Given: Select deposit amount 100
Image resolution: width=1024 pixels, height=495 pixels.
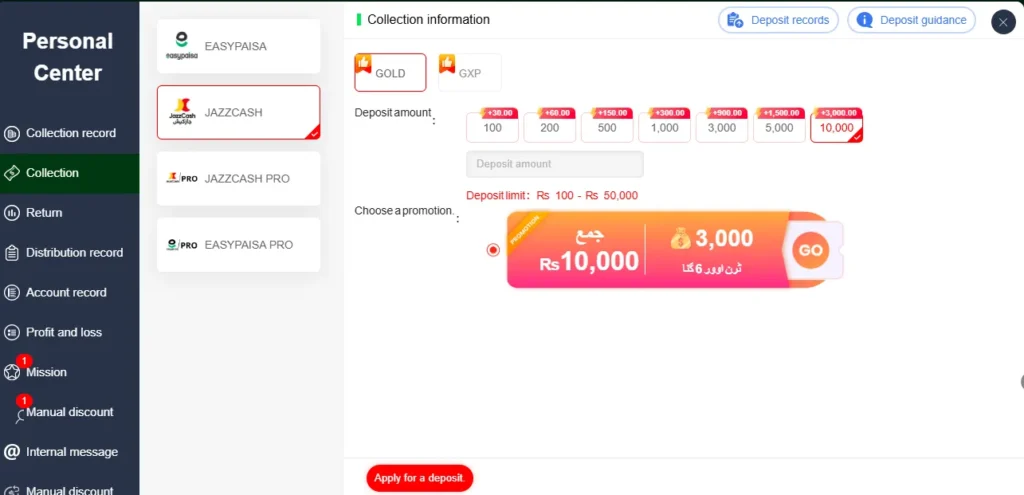Looking at the screenshot, I should pos(492,127).
